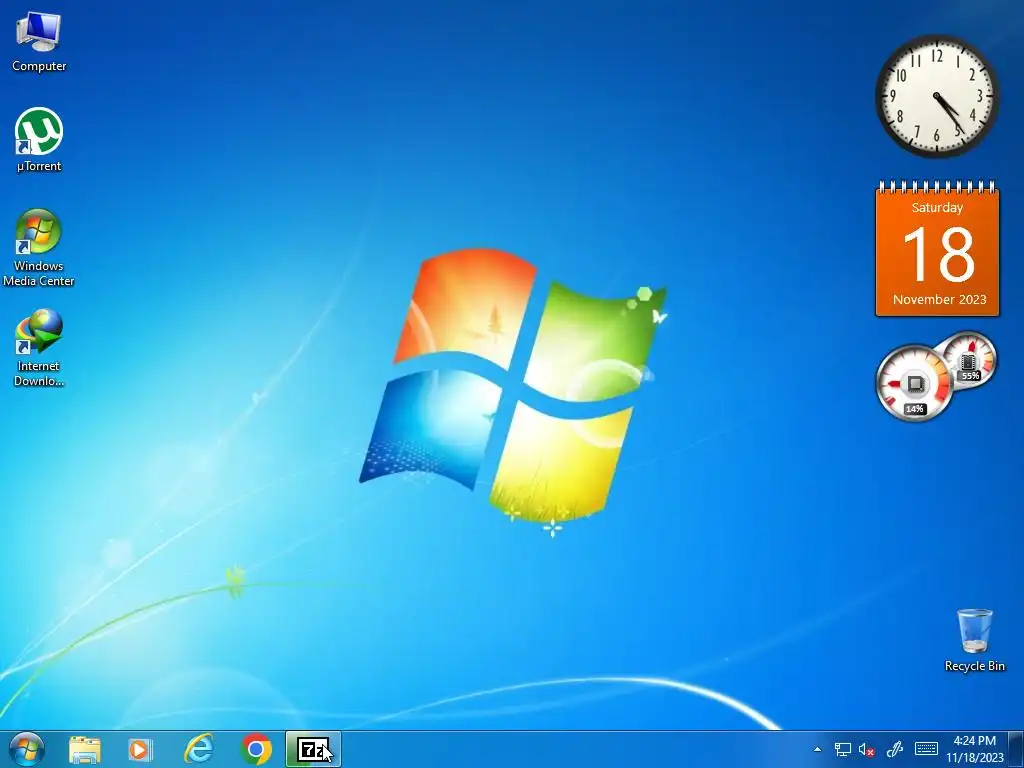Open the taskbar clock 4:24 PM
Image resolution: width=1024 pixels, height=768 pixels.
[974, 750]
